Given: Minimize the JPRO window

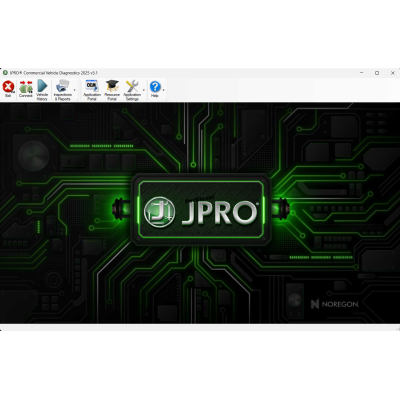Looking at the screenshot, I should (x=362, y=73).
